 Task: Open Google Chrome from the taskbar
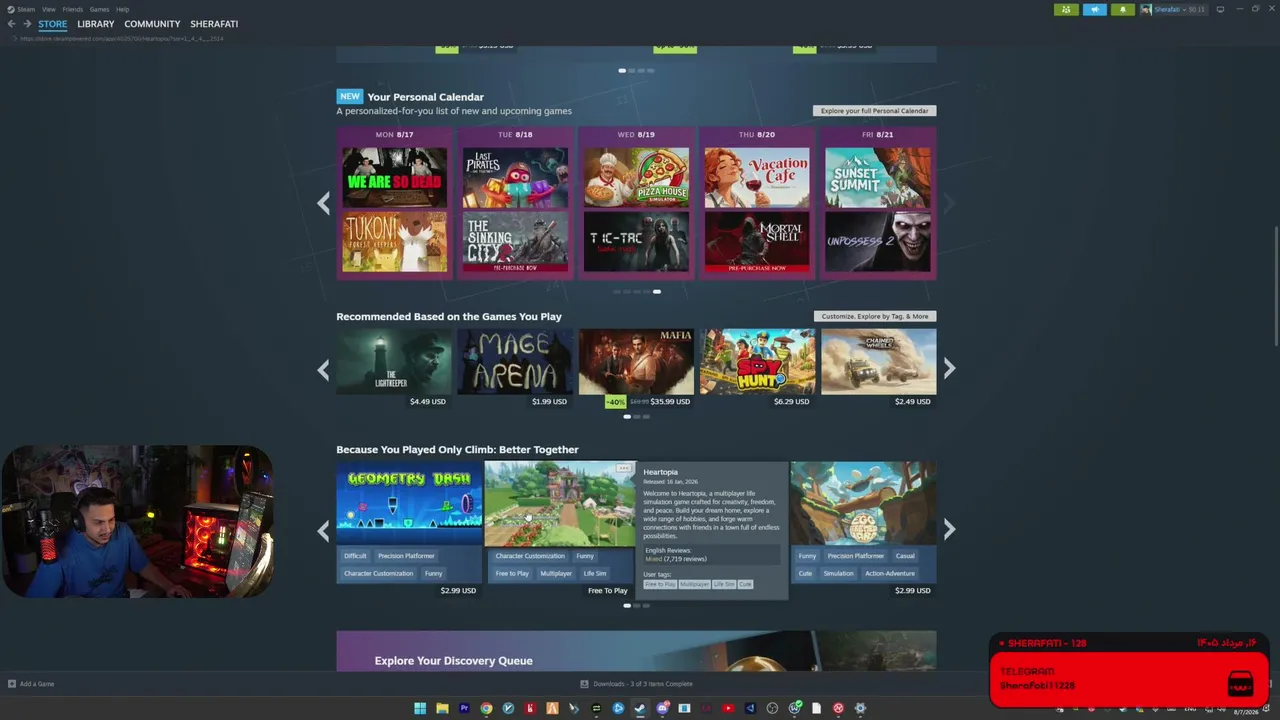click(x=486, y=708)
